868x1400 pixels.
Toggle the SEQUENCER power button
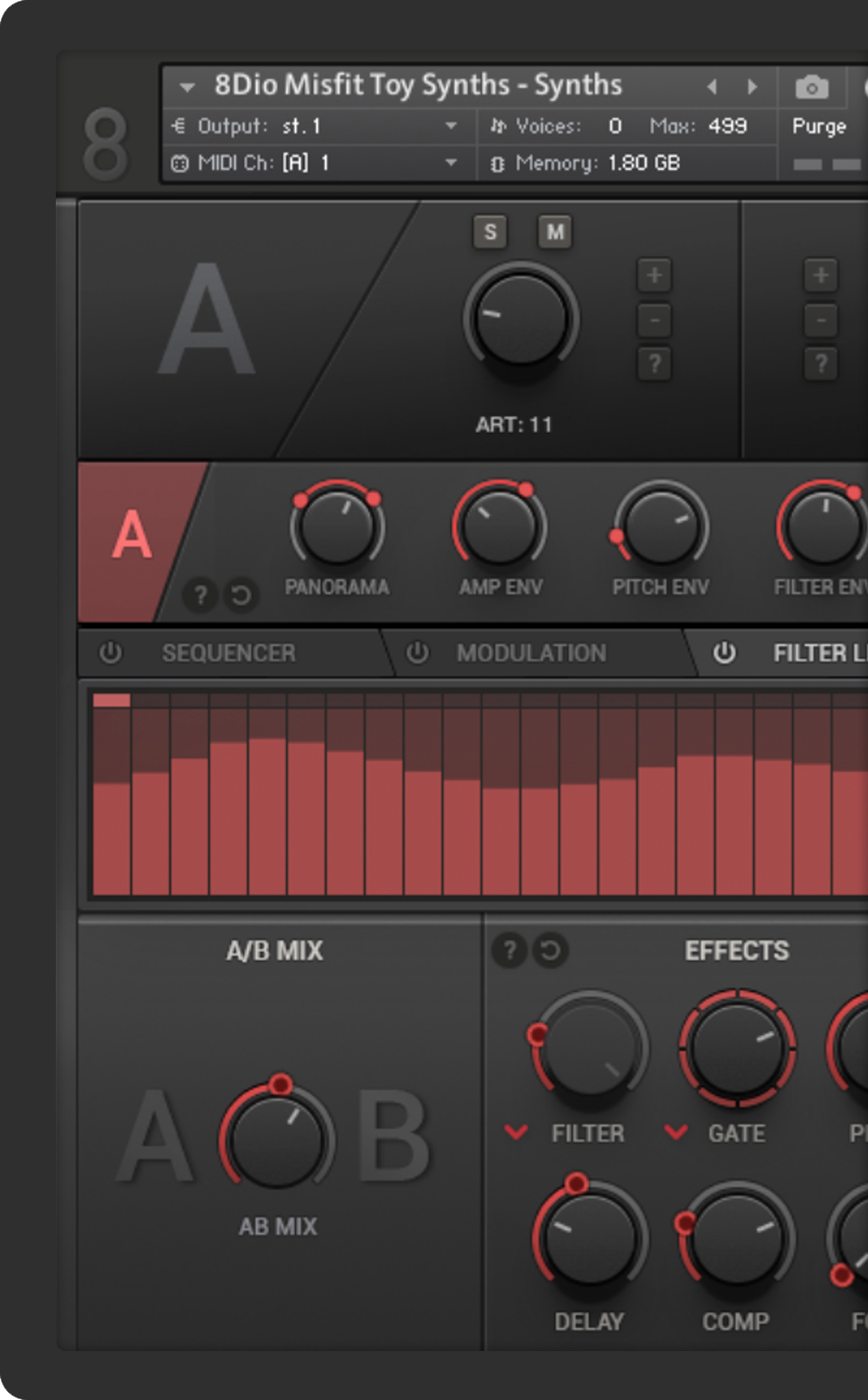[x=111, y=653]
